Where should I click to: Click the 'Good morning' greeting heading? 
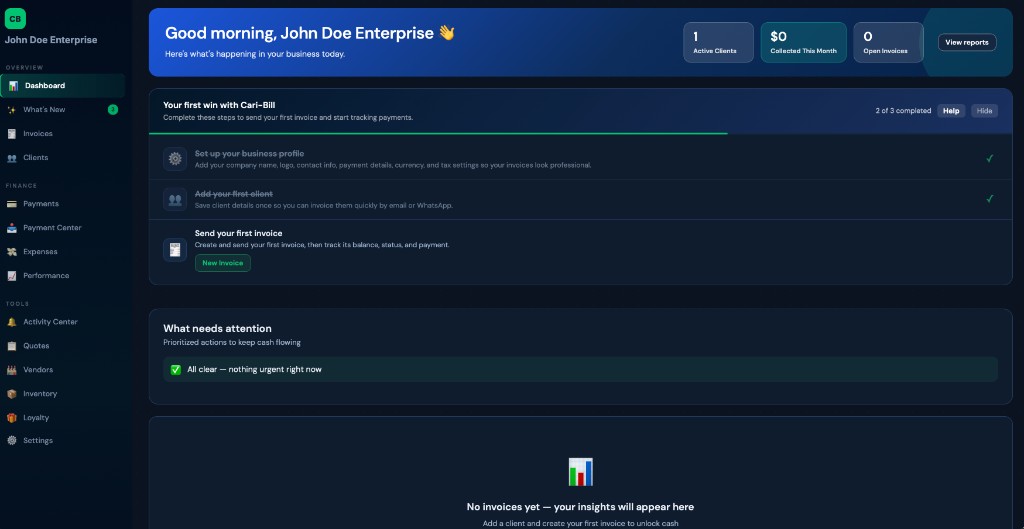(310, 33)
